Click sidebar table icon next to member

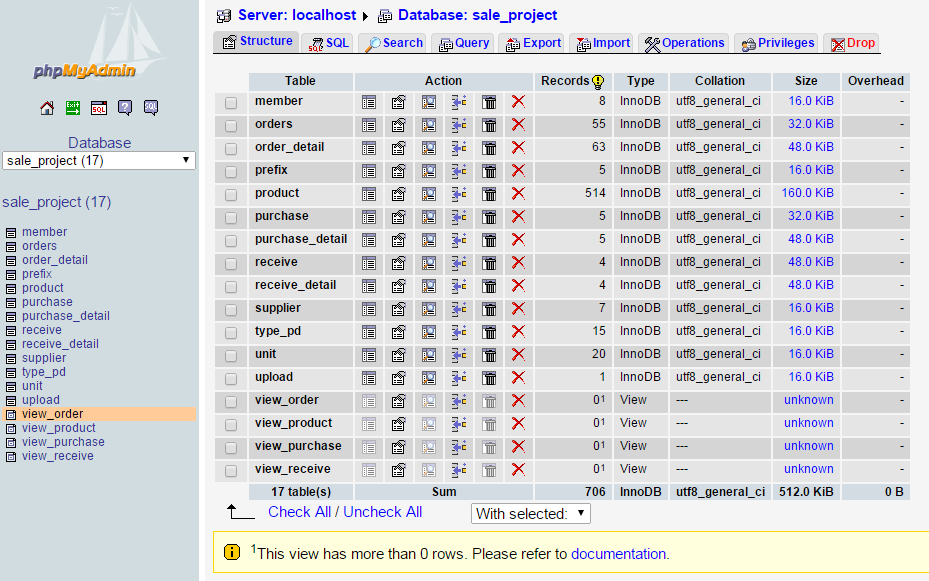pos(11,233)
